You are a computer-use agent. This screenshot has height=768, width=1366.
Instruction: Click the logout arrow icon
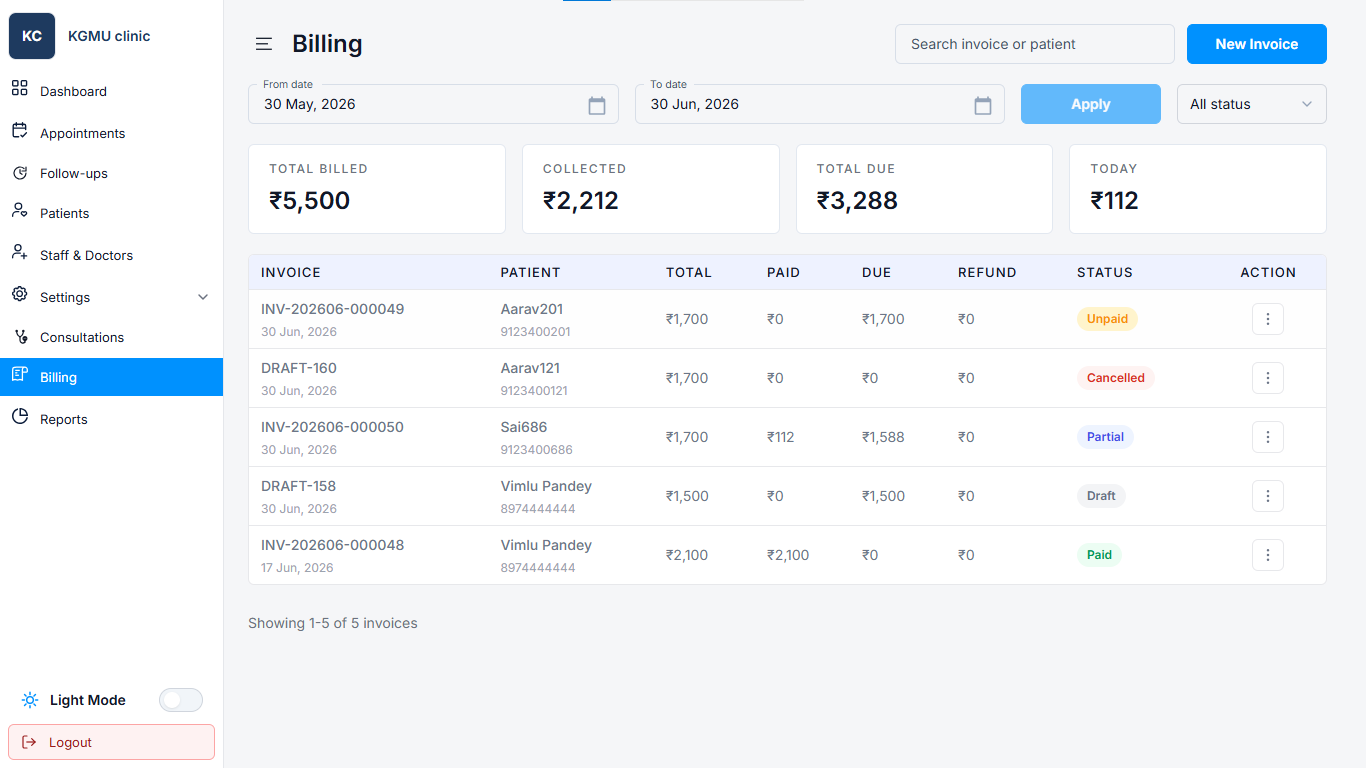click(29, 742)
